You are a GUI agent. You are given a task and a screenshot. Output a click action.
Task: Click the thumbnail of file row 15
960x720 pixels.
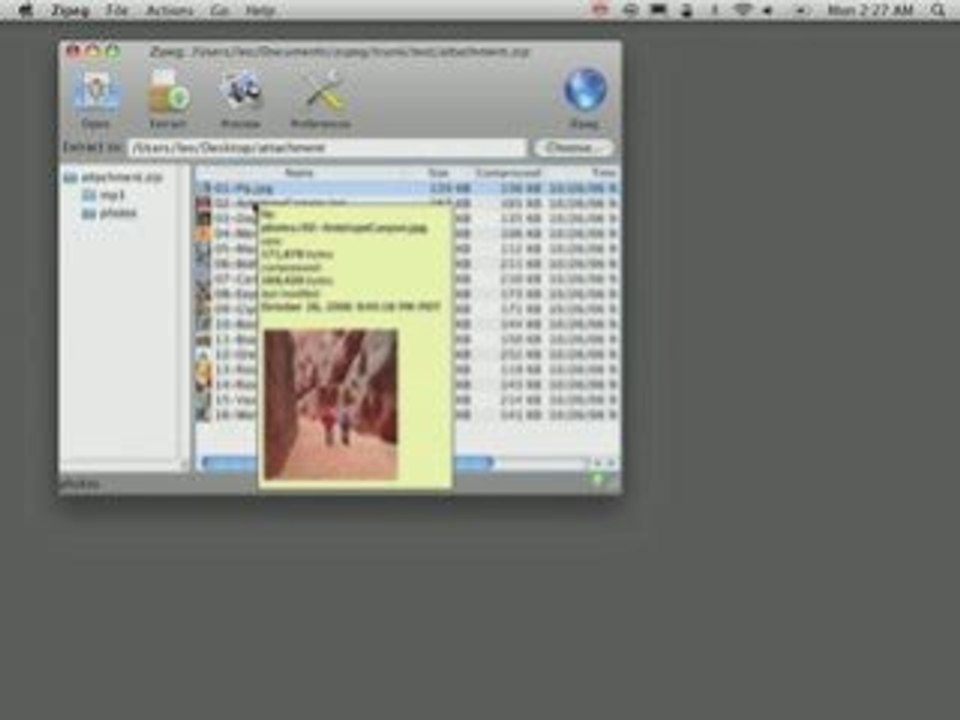point(204,400)
